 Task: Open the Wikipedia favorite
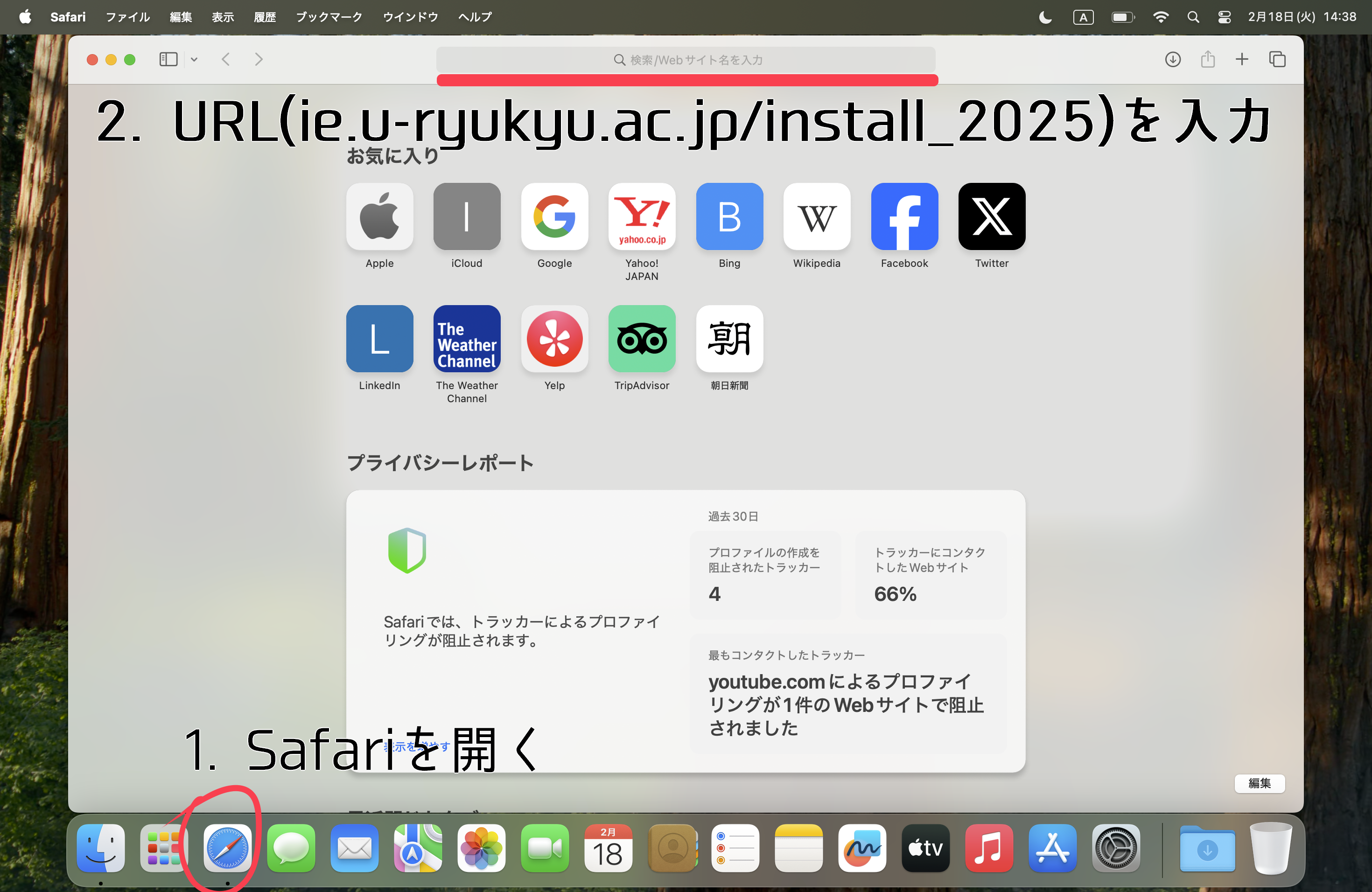(816, 216)
